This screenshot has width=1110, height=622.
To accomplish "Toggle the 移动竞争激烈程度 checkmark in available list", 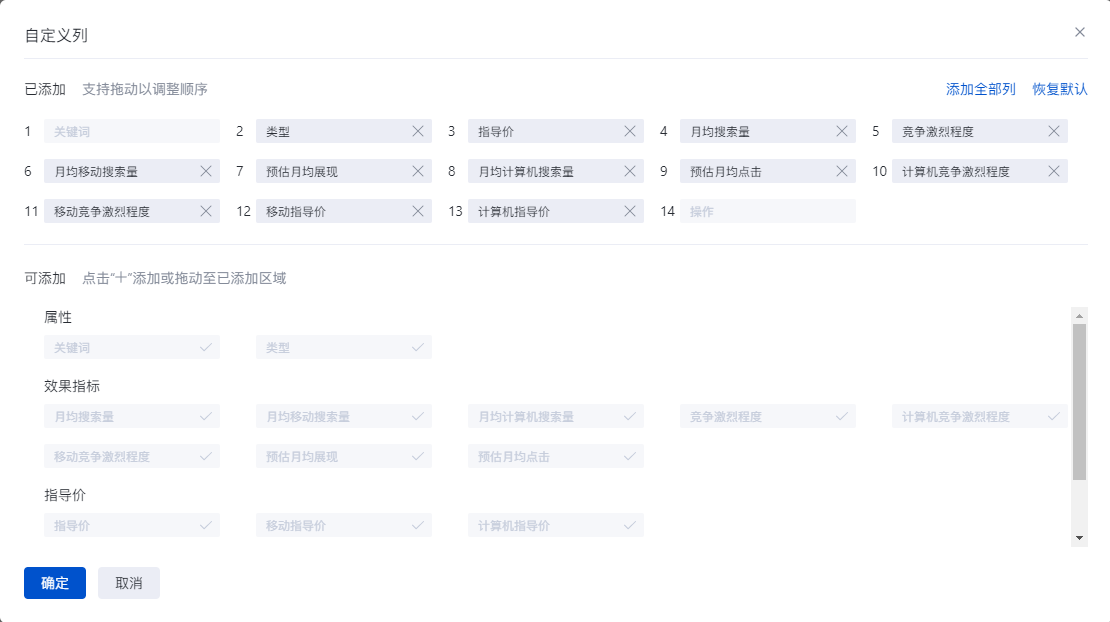I will [206, 456].
